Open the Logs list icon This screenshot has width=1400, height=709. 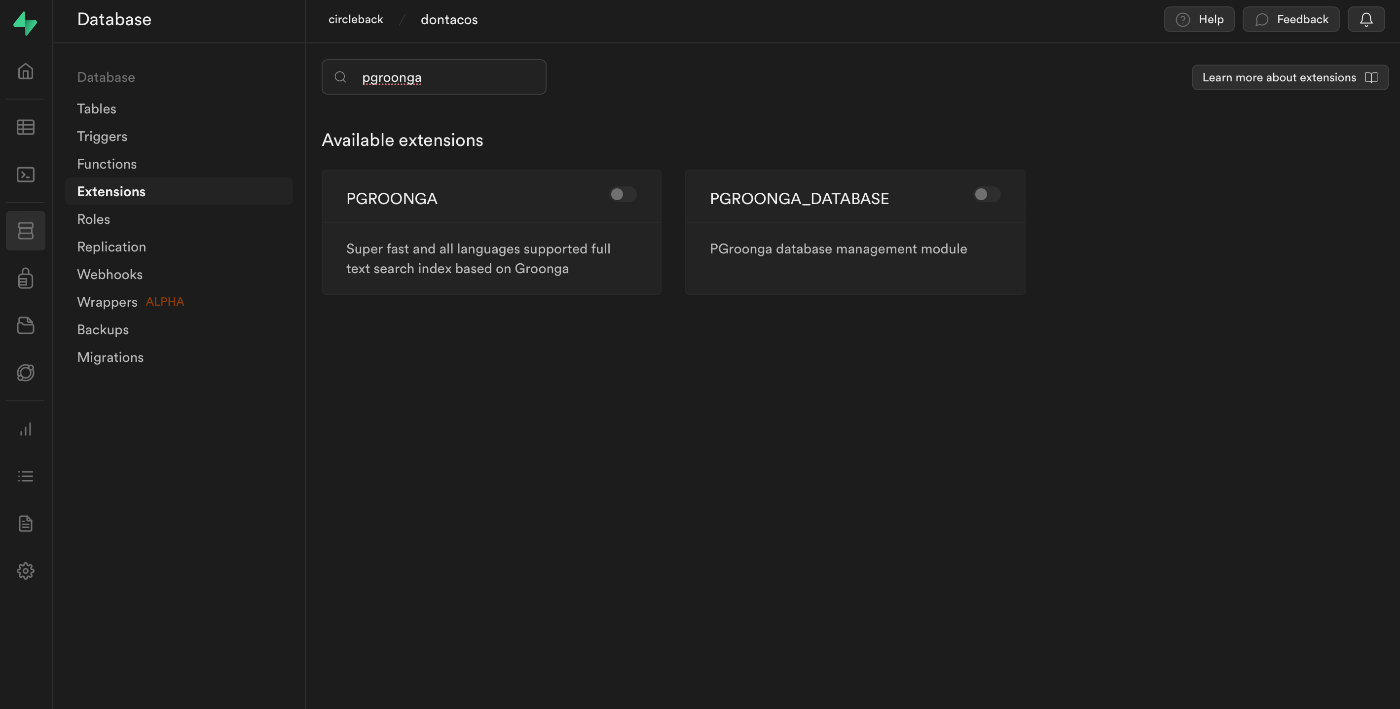[x=26, y=476]
